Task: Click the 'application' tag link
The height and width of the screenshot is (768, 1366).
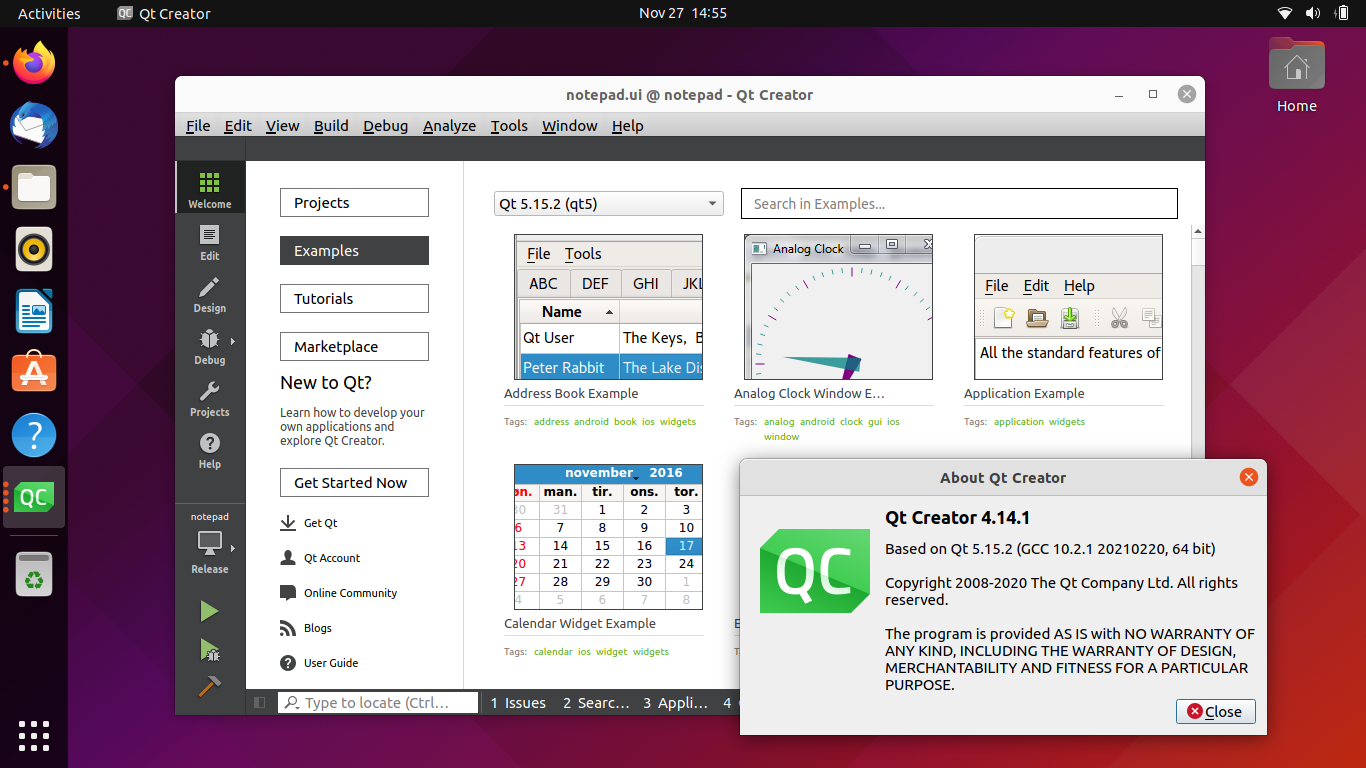Action: (x=1018, y=422)
